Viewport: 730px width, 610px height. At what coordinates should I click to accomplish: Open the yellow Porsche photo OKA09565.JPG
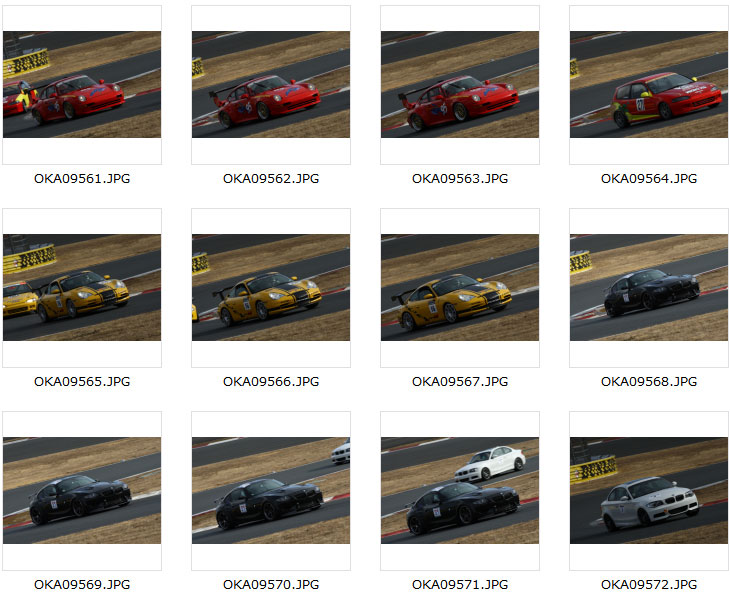click(x=82, y=287)
